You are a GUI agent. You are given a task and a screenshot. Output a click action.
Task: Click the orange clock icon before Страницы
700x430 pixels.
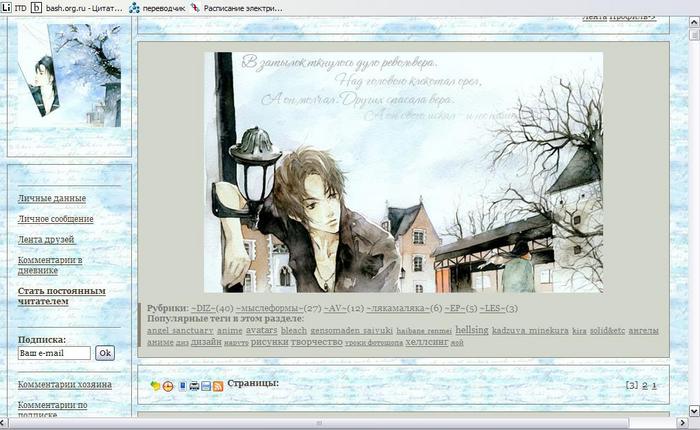[x=168, y=386]
